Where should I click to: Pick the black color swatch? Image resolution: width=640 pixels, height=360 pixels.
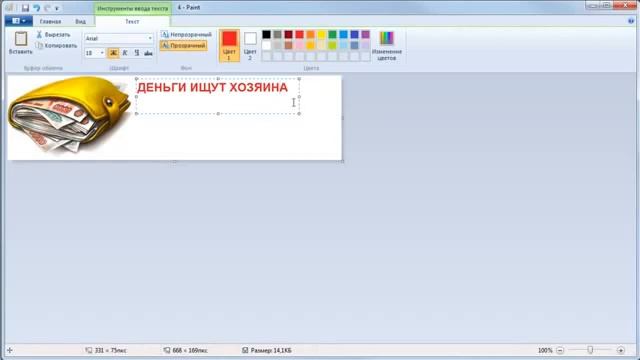click(267, 34)
